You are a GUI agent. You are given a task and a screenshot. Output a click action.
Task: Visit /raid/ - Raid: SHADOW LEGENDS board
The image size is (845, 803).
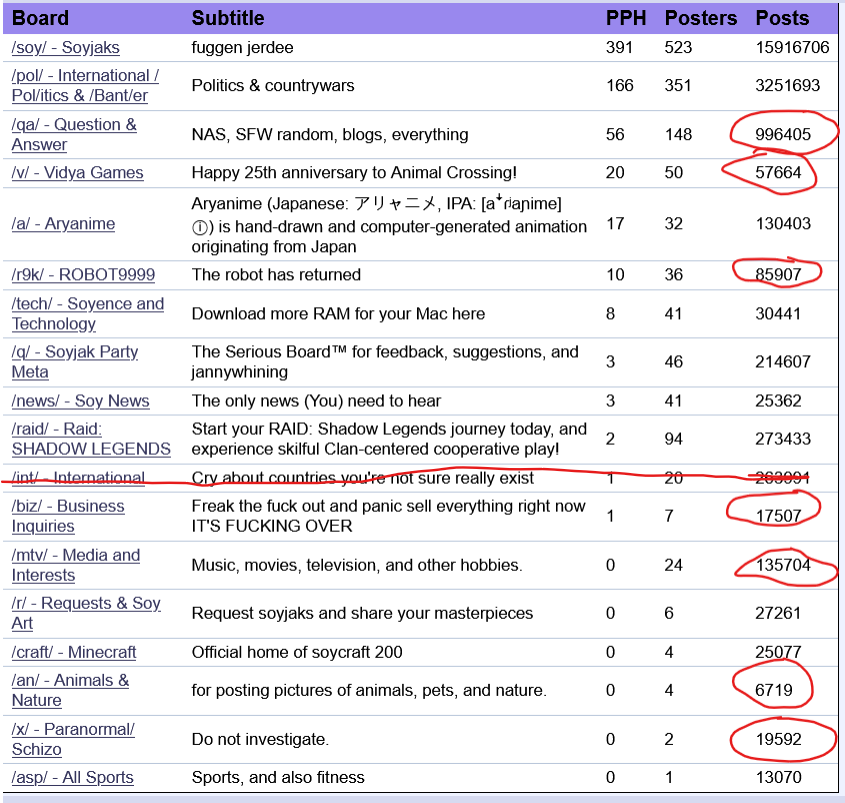pos(91,438)
